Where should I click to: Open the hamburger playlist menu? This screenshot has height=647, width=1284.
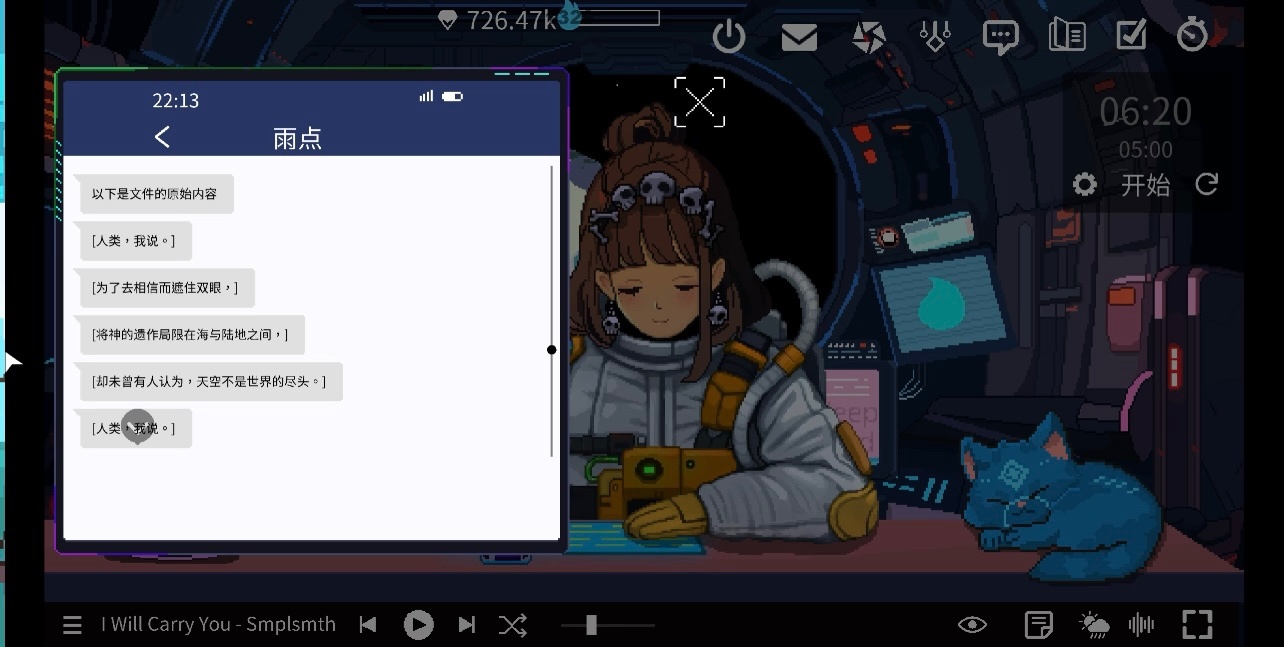coord(72,625)
